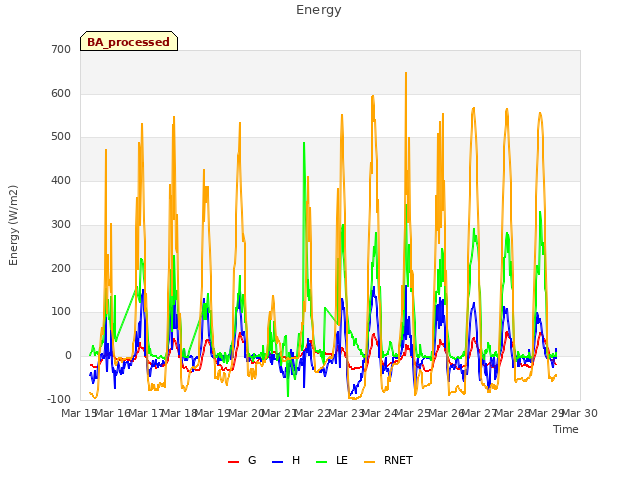Click the G legend label

click(252, 460)
